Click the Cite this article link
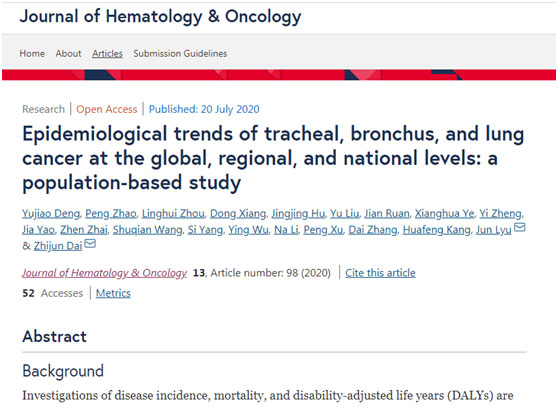 point(380,273)
